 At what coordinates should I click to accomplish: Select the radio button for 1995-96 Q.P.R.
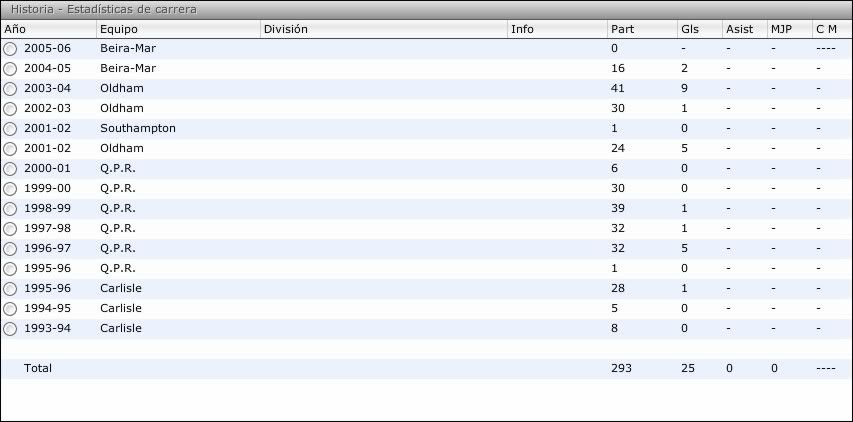coord(10,269)
